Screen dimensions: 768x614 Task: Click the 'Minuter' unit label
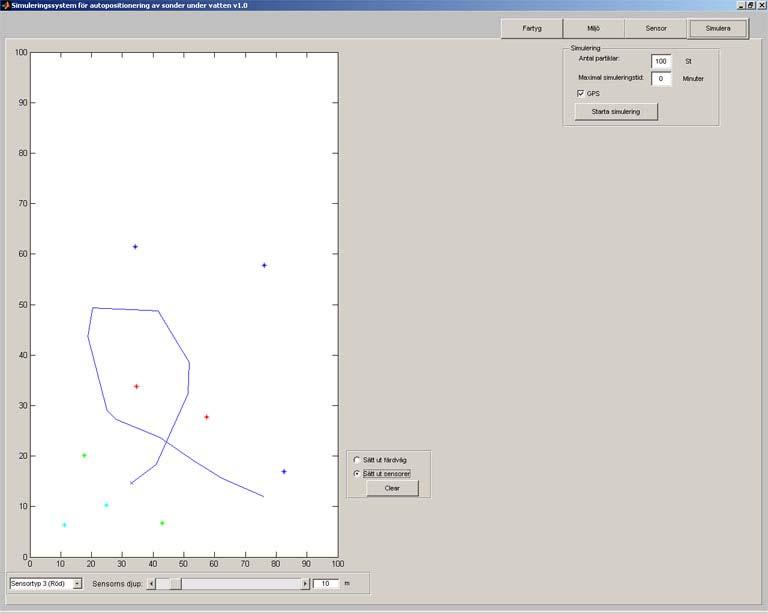[x=693, y=78]
